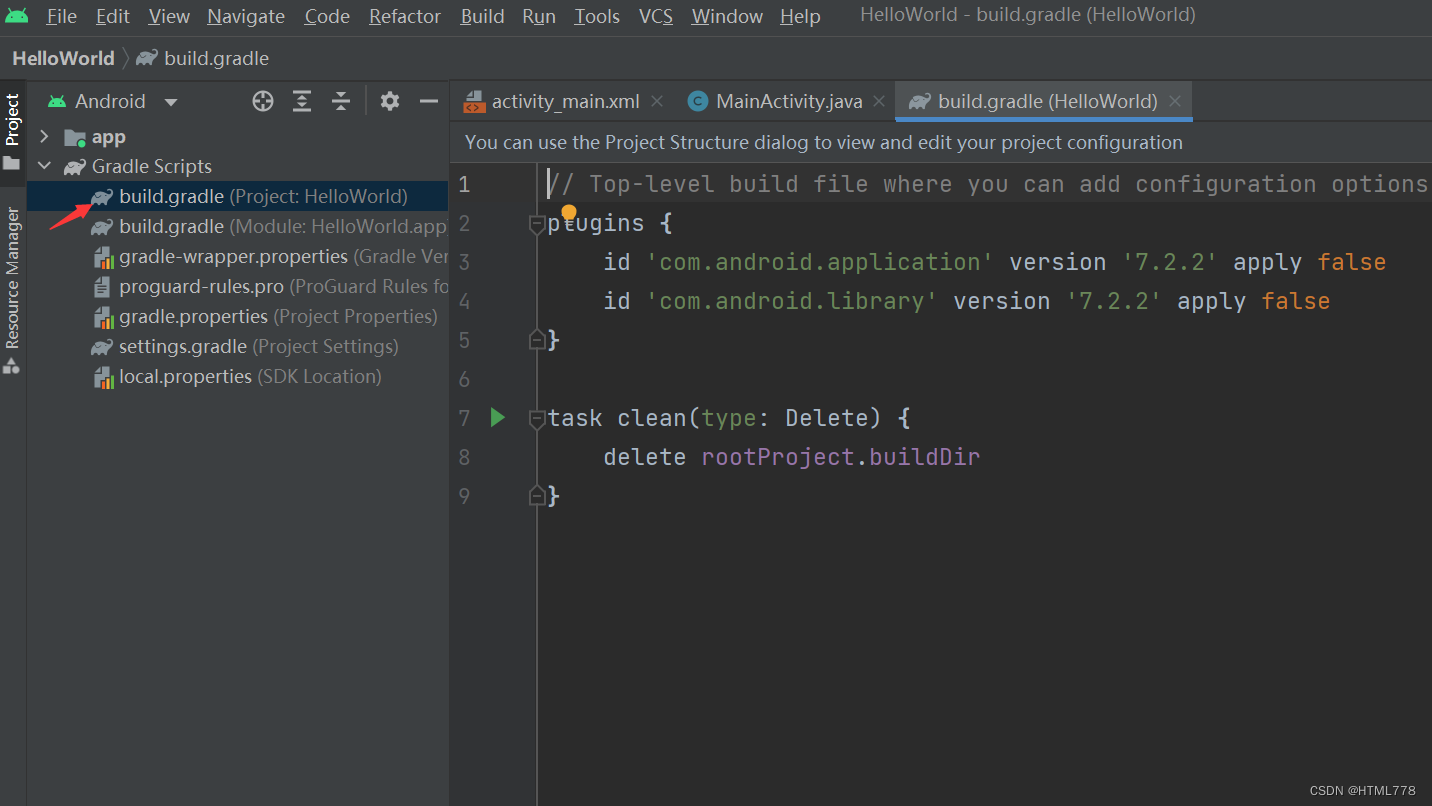Open the Edit menu

pyautogui.click(x=113, y=16)
